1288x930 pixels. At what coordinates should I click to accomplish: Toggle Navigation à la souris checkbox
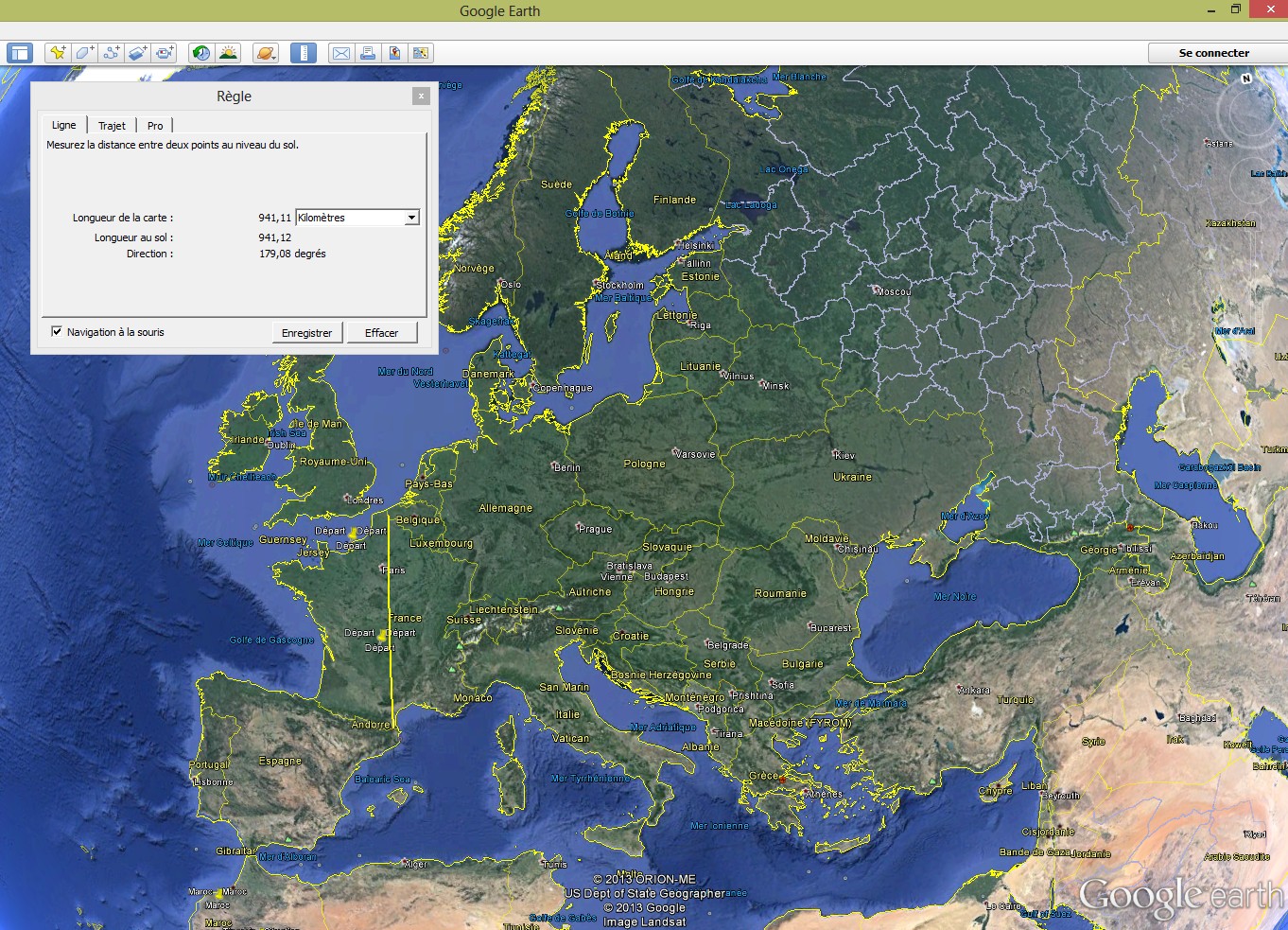(x=57, y=332)
